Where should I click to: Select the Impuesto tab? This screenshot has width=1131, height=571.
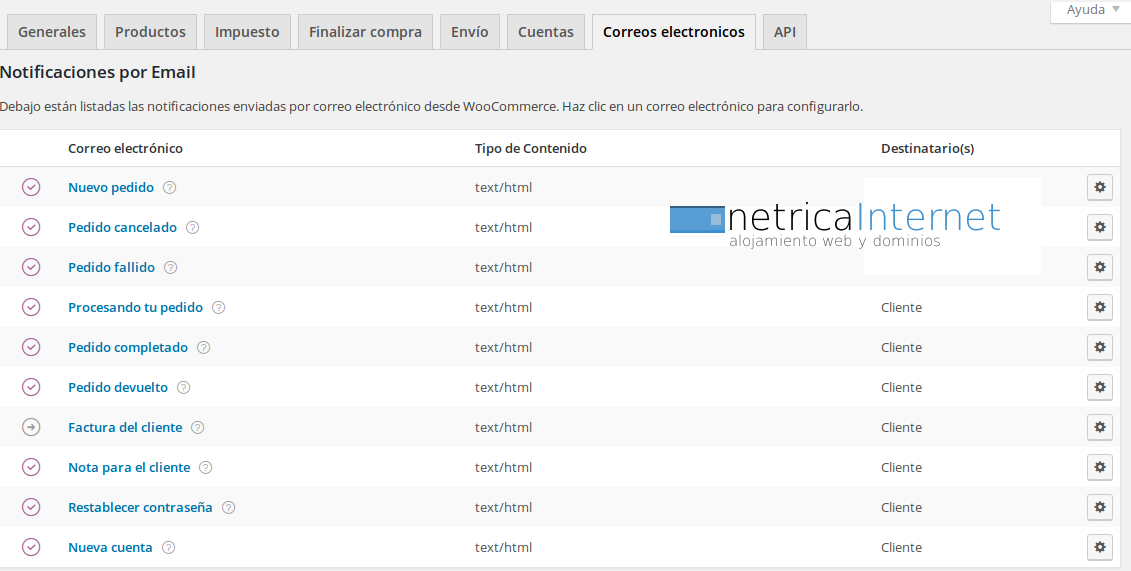pos(247,32)
